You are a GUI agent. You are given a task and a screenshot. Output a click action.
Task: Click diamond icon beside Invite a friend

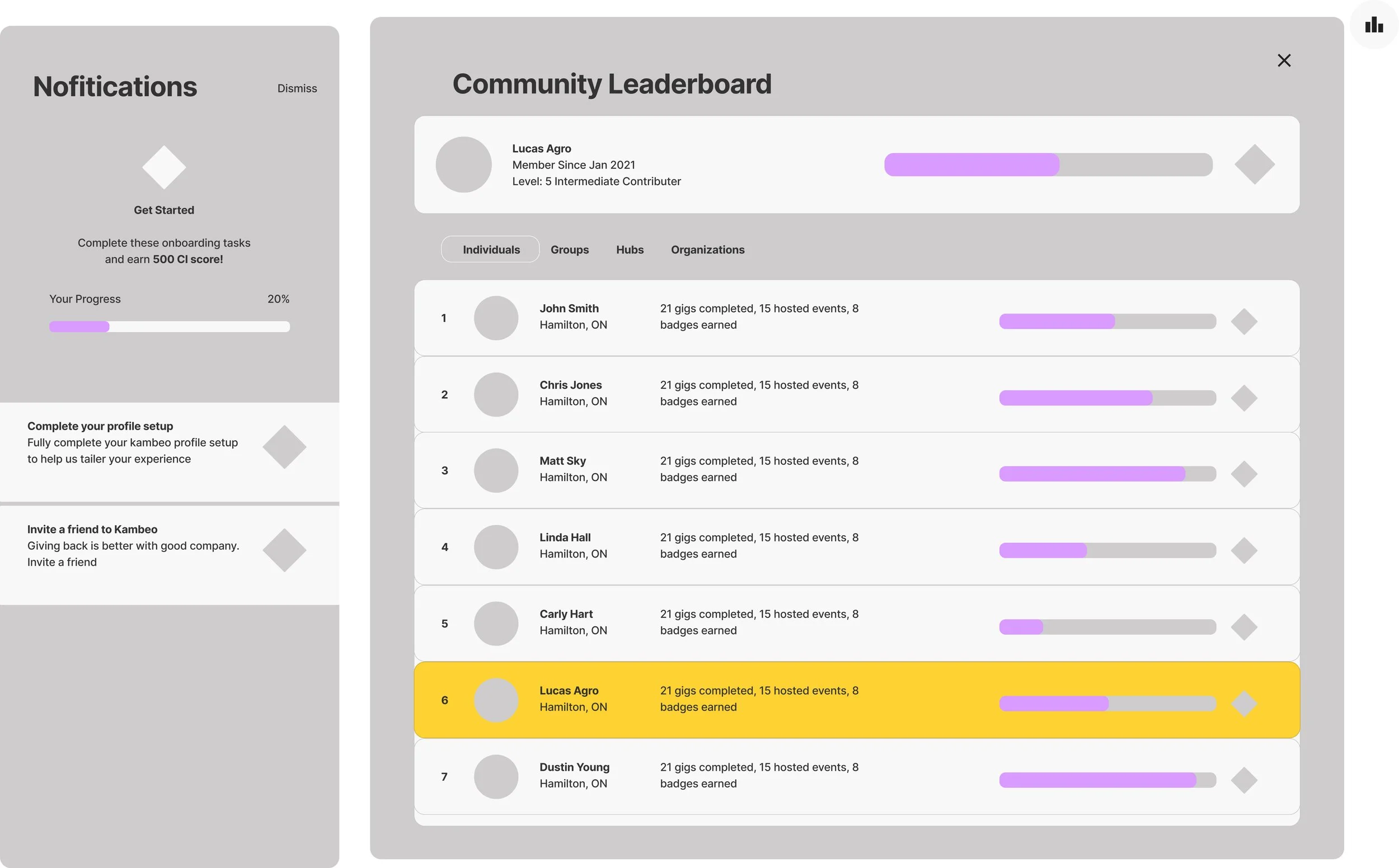pyautogui.click(x=284, y=550)
